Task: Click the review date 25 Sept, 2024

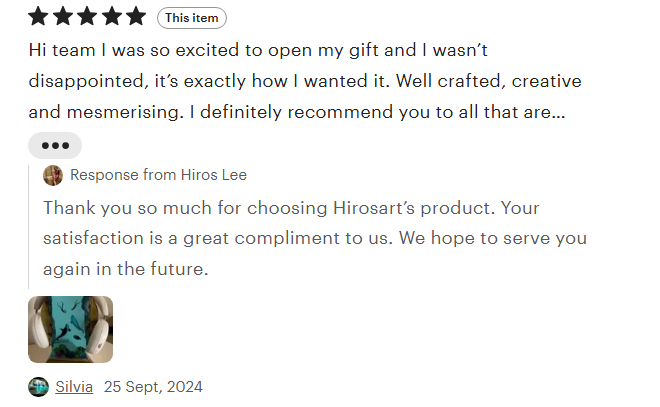Action: 153,387
